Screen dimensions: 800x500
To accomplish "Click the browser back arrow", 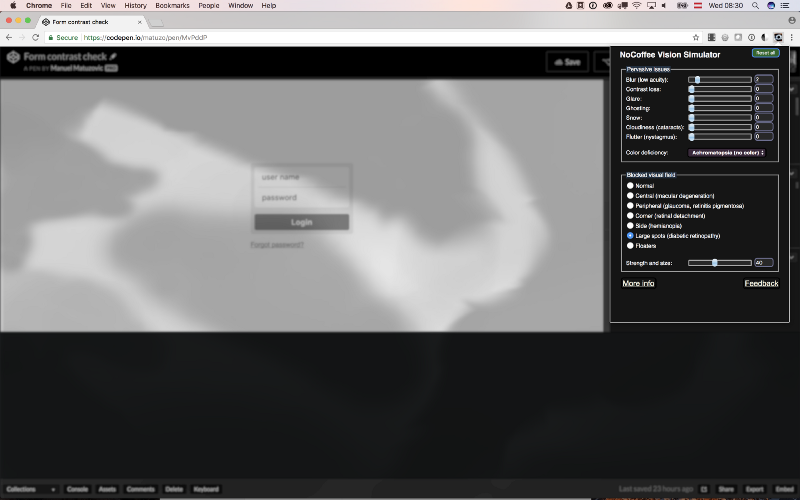I will 9,37.
